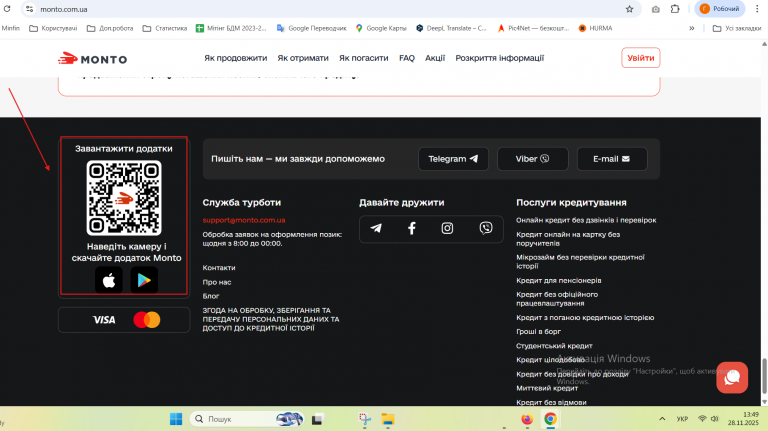Click the camera icon in the address bar
The width and height of the screenshot is (768, 431).
tap(655, 9)
